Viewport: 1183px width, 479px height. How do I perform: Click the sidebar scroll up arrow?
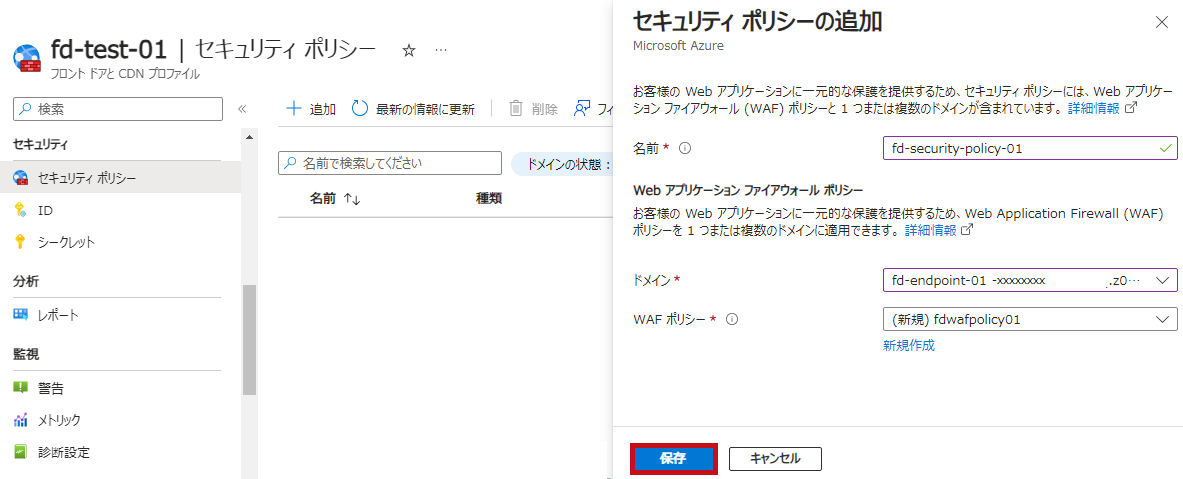pos(249,136)
